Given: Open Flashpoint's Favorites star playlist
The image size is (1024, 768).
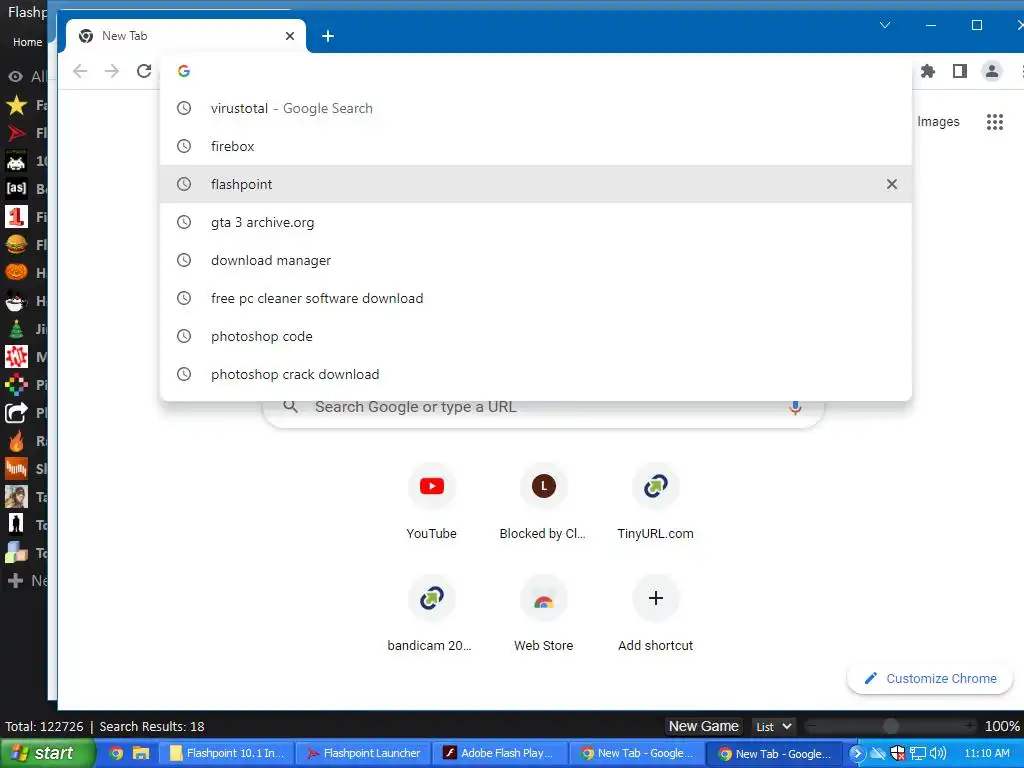Looking at the screenshot, I should 16,105.
